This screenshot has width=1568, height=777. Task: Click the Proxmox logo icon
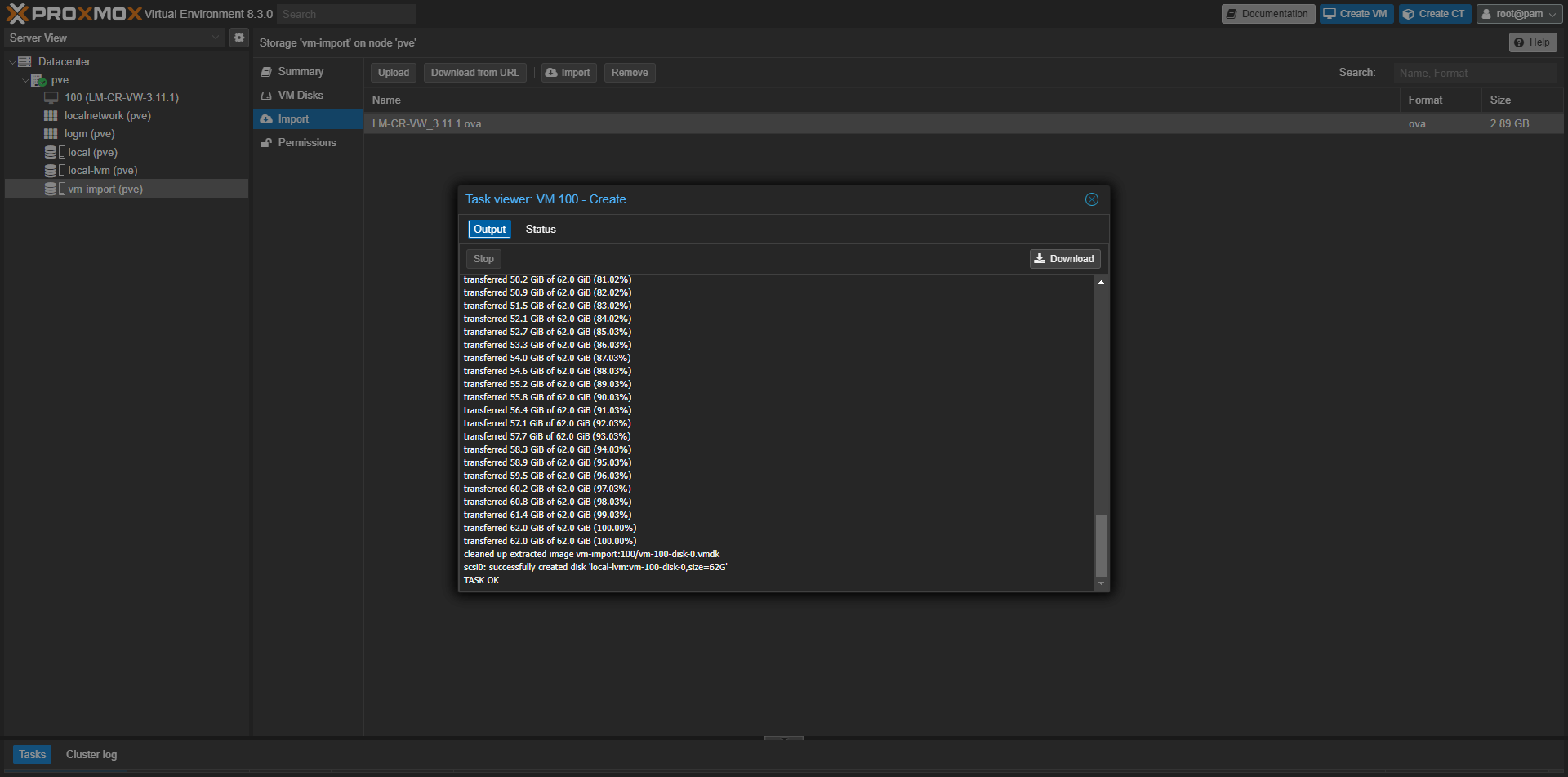coord(17,14)
